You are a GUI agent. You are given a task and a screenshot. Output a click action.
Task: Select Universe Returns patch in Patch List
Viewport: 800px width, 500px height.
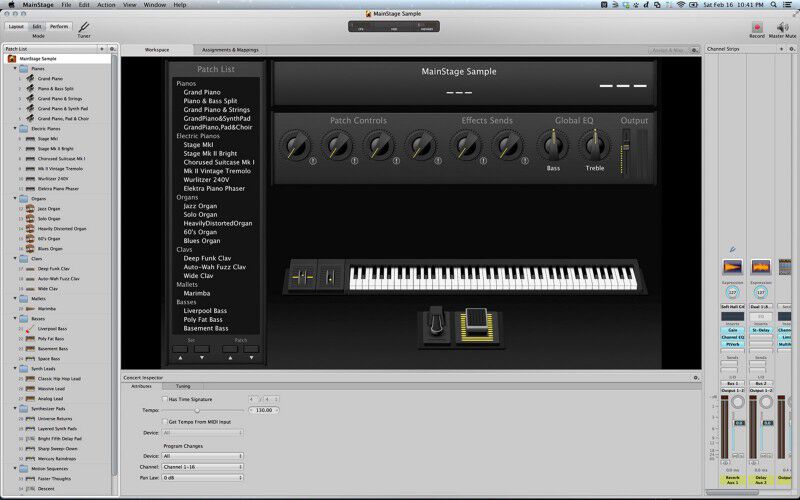(x=55, y=418)
